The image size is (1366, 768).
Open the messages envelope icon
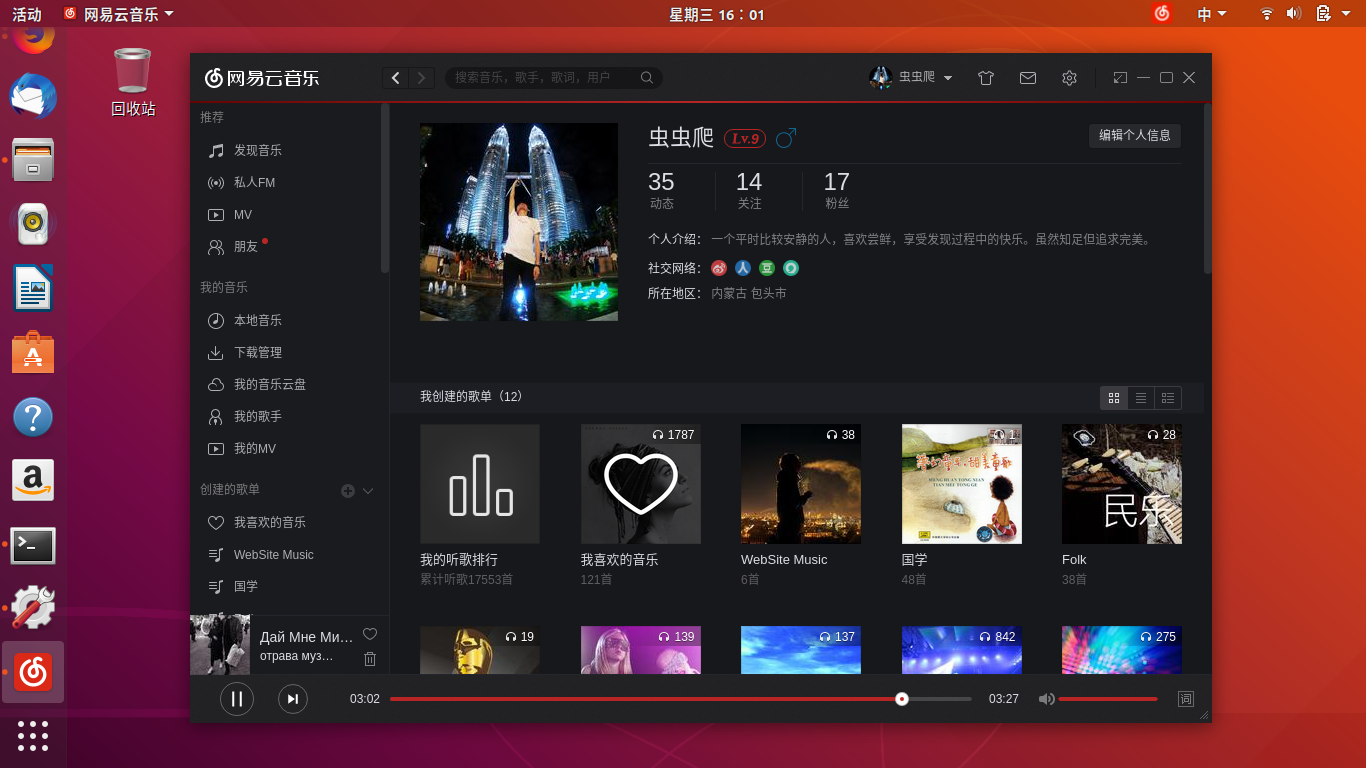1028,78
